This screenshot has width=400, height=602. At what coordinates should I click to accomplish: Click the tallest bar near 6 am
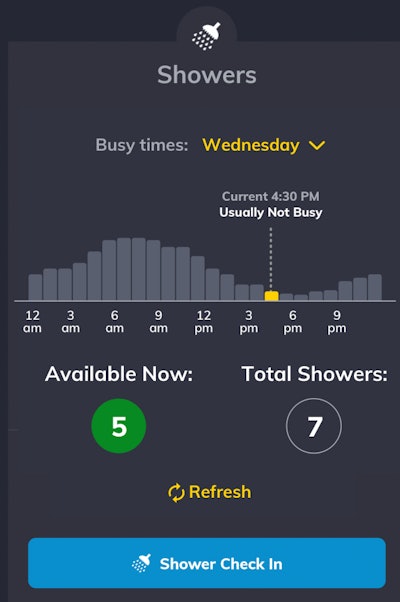point(124,269)
